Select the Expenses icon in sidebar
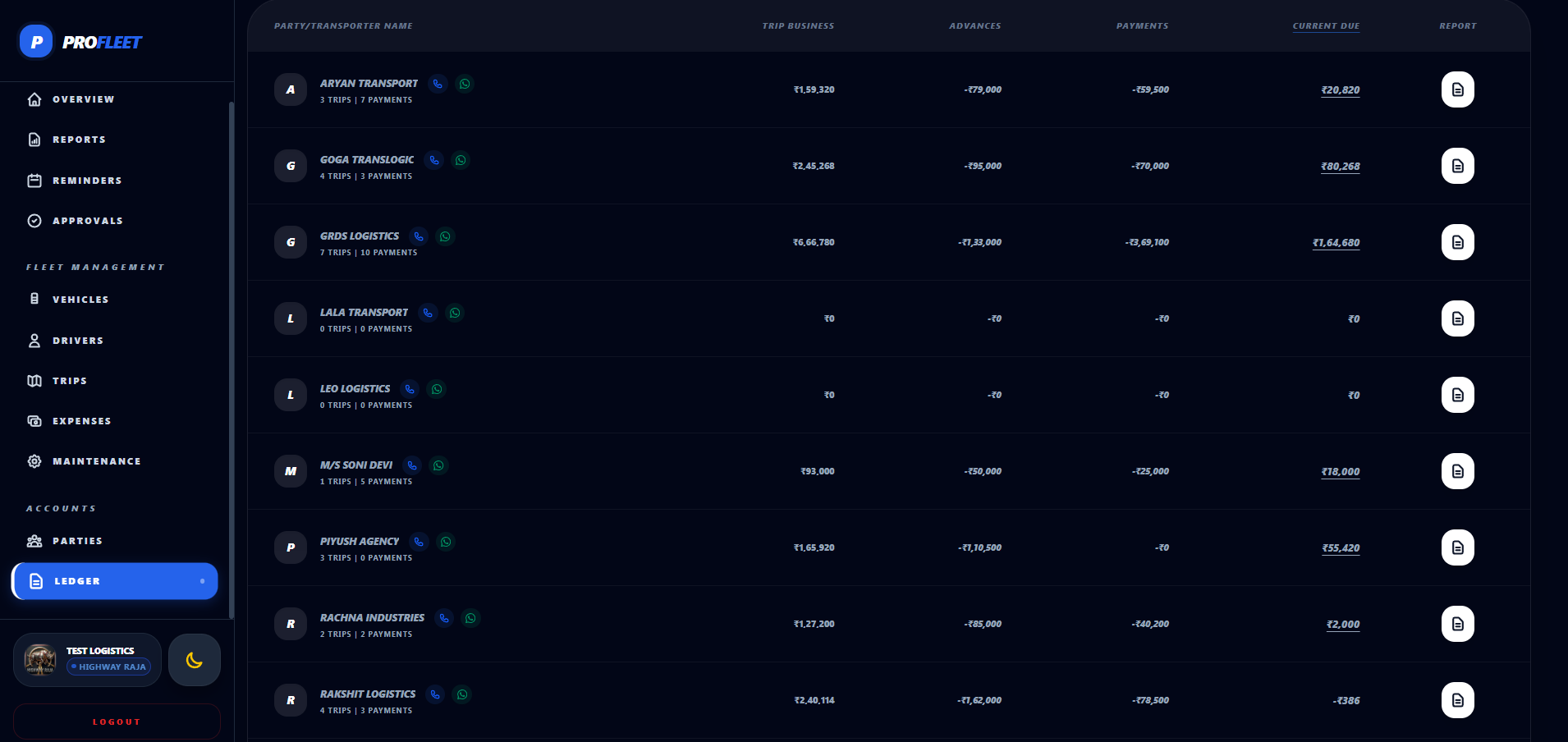Viewport: 1568px width, 742px height. [34, 420]
